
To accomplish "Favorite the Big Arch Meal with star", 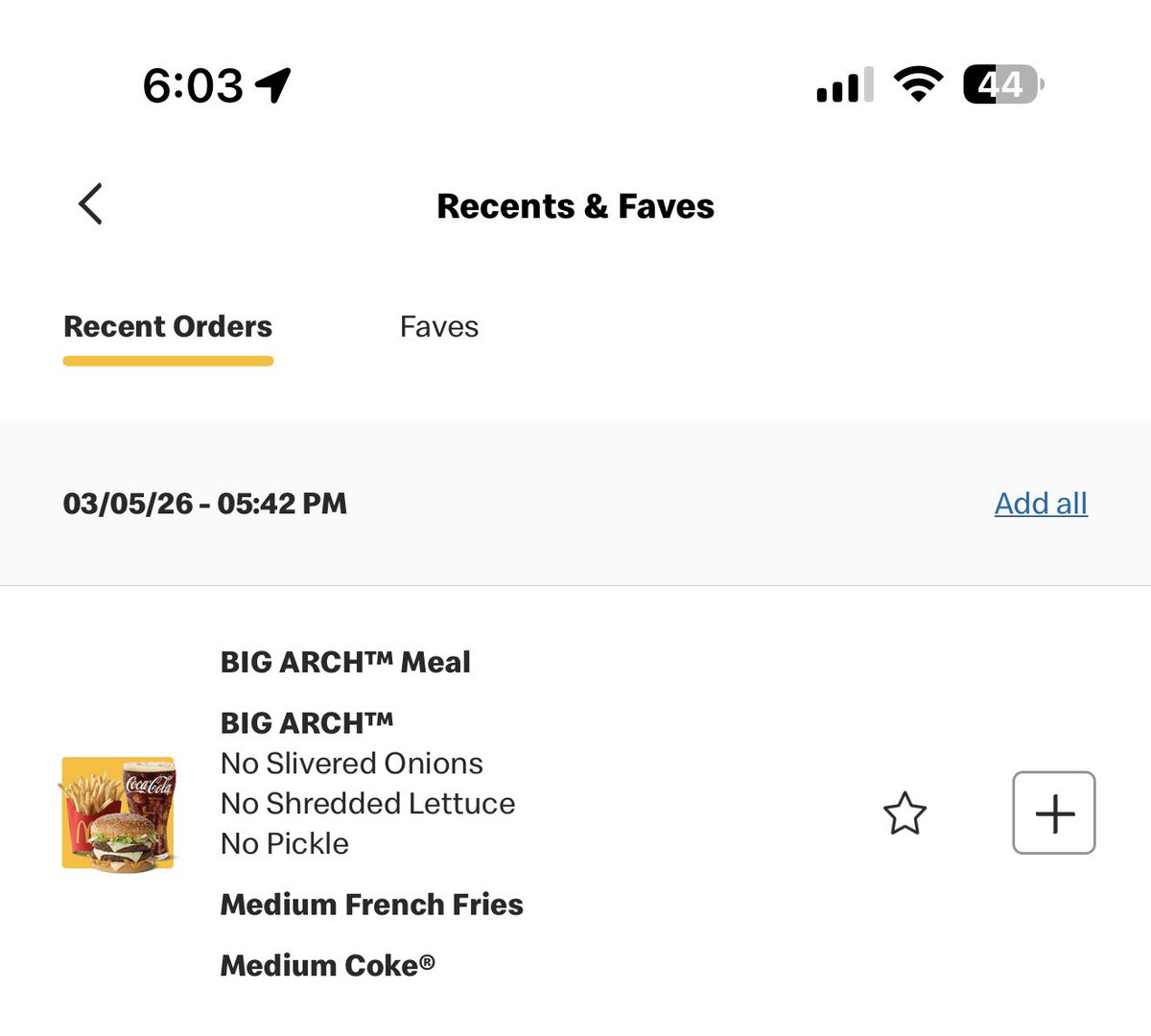I will point(904,813).
